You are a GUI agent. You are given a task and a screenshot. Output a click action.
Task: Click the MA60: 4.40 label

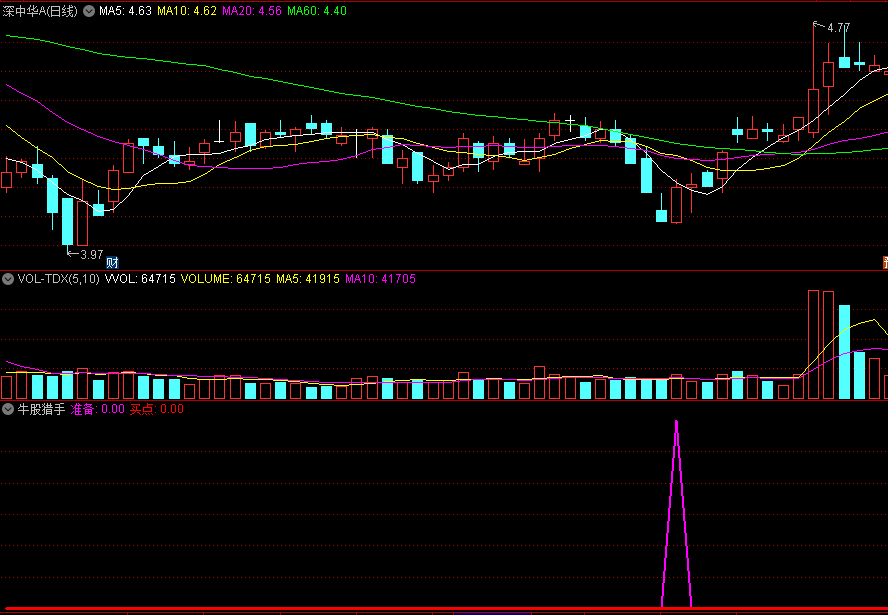click(x=317, y=11)
